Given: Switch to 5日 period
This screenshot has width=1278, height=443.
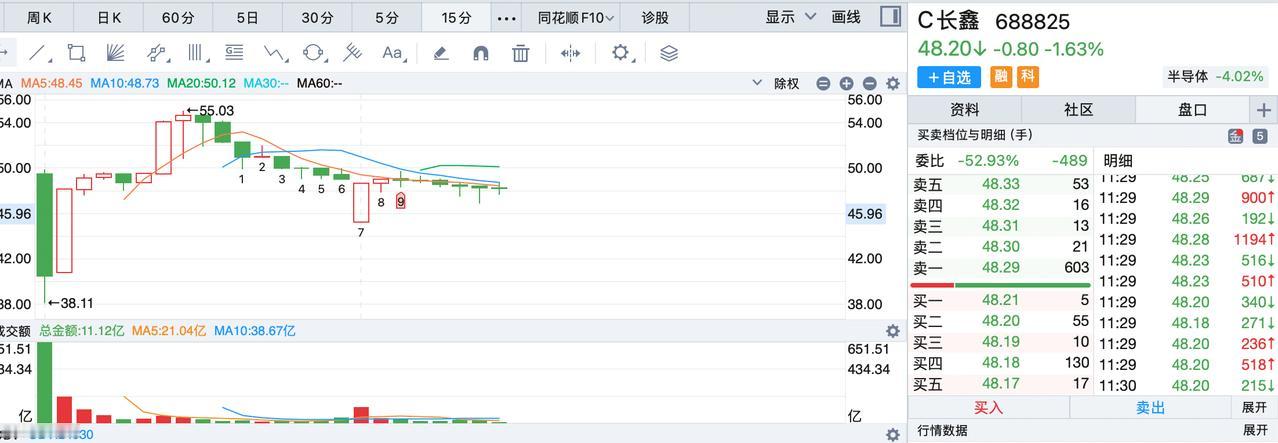Looking at the screenshot, I should tap(247, 17).
